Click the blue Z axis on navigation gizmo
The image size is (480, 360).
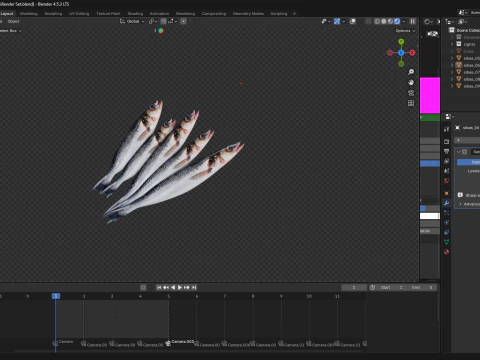click(x=401, y=53)
